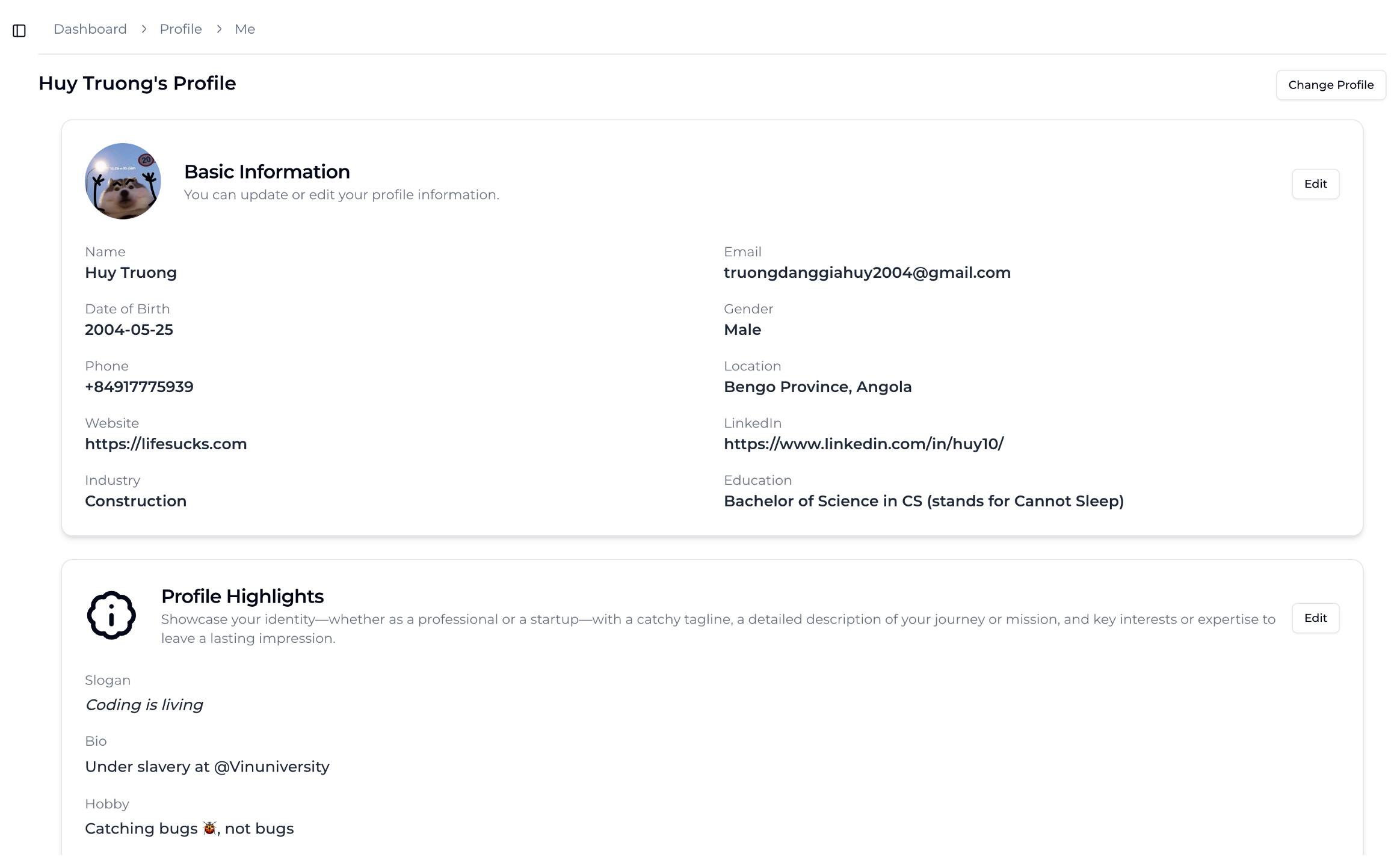Image resolution: width=1400 pixels, height=866 pixels.
Task: Click the bug emoji in Hobby
Action: pos(209,828)
